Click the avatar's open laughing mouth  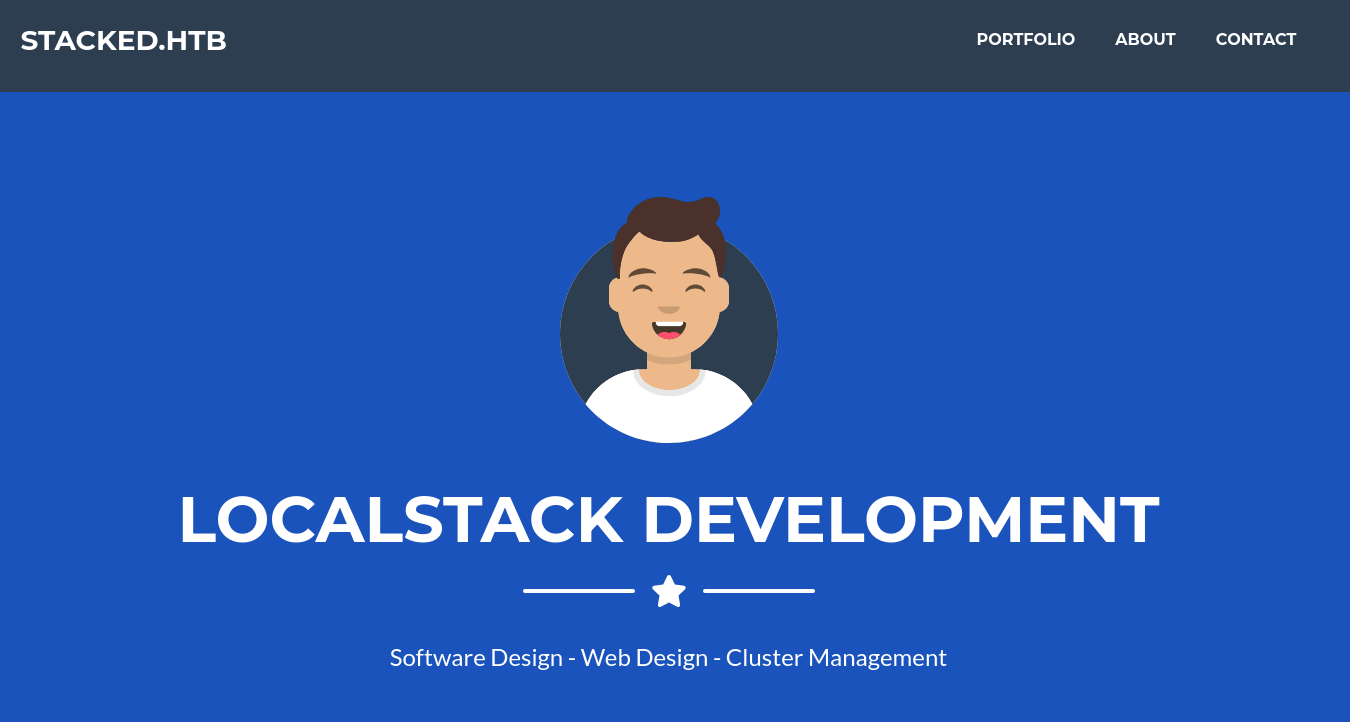click(669, 328)
